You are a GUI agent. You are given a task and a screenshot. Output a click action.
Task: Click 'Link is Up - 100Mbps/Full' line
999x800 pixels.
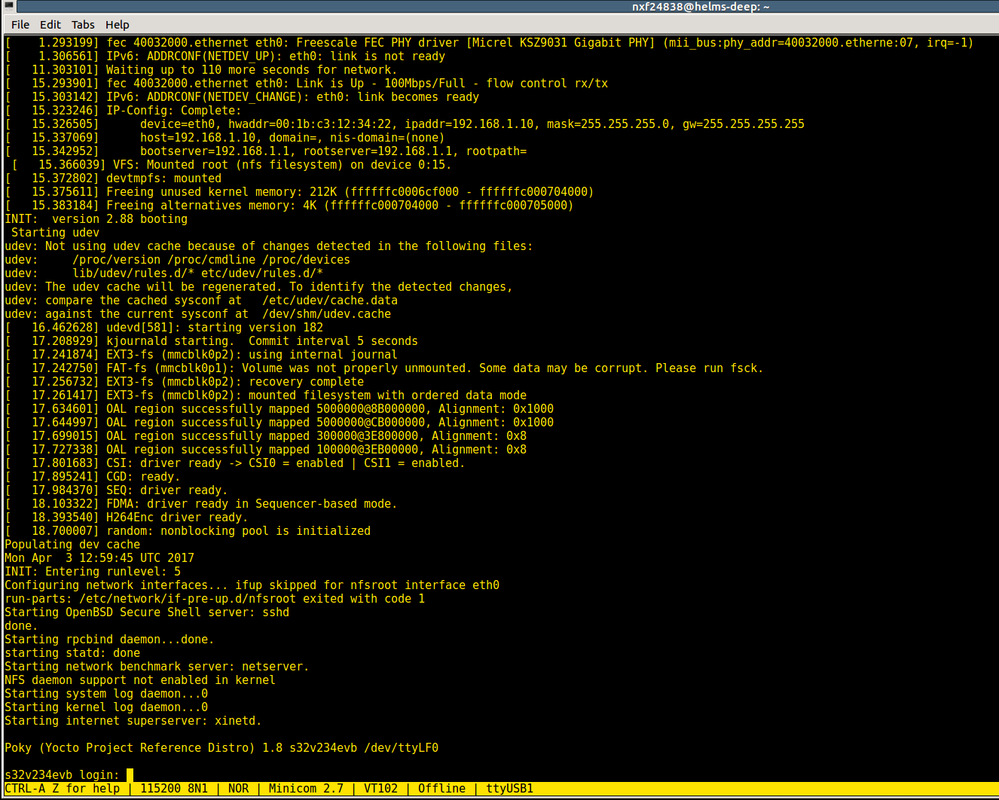pyautogui.click(x=306, y=83)
